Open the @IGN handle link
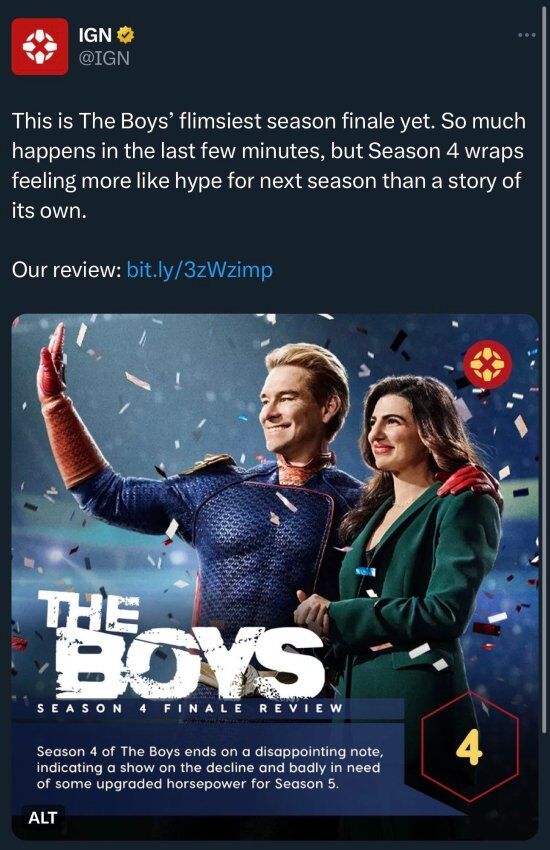This screenshot has width=550, height=850. [x=105, y=57]
